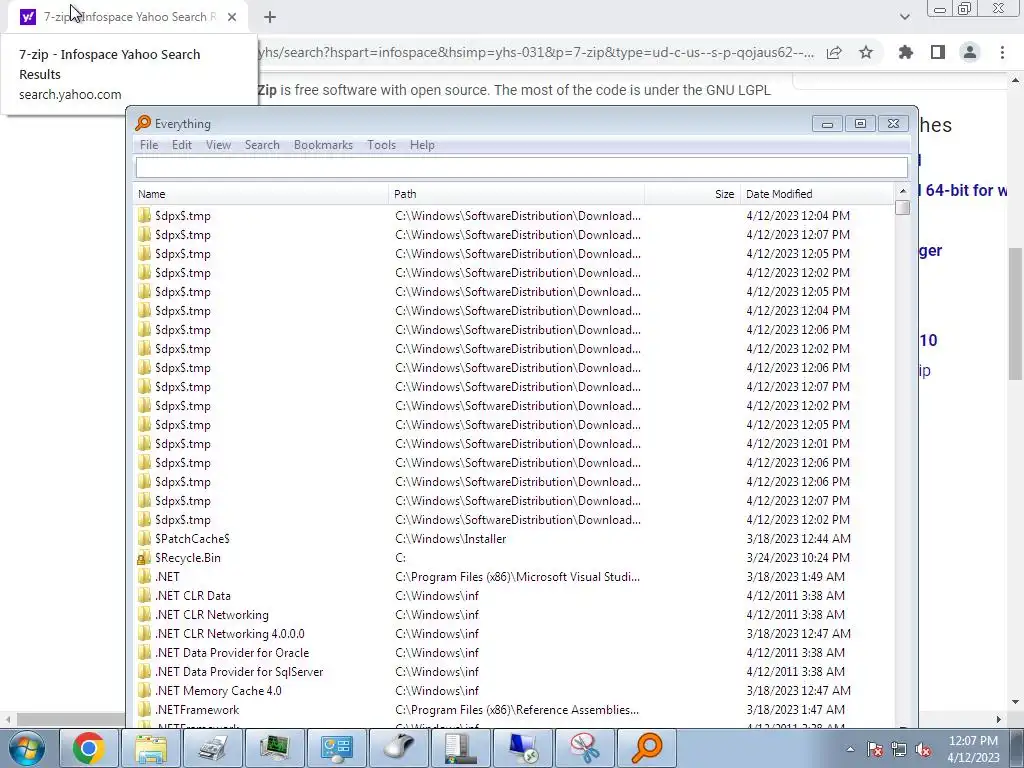Click the Everything magnifier icon in title bar

coord(143,123)
